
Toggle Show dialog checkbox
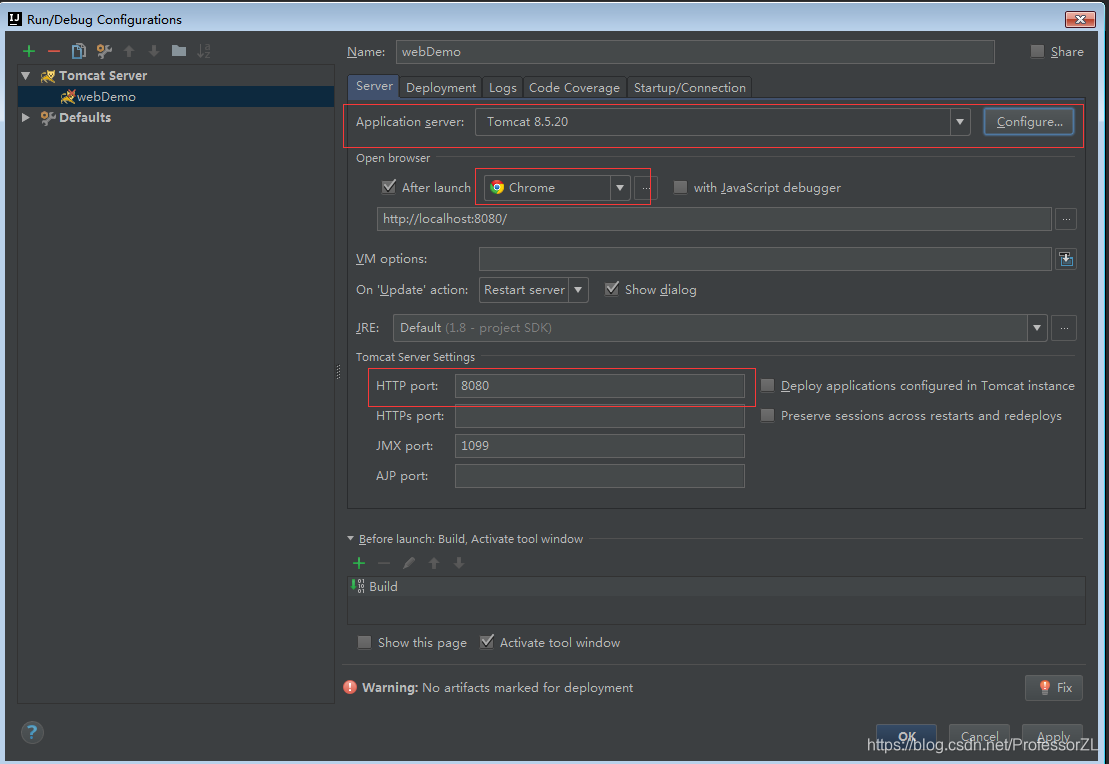(x=612, y=289)
